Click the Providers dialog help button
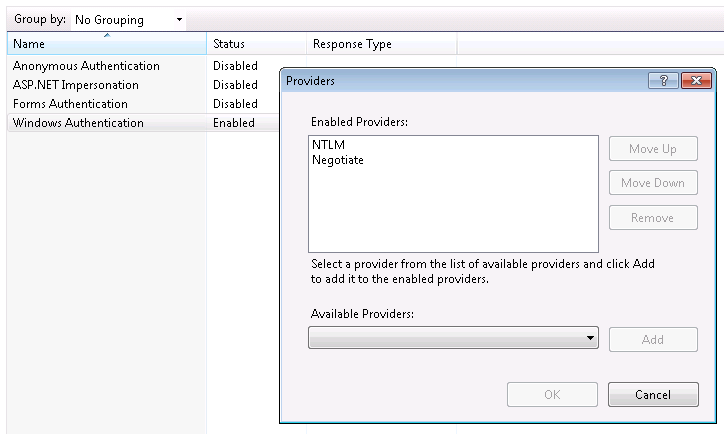The image size is (724, 434). 663,81
